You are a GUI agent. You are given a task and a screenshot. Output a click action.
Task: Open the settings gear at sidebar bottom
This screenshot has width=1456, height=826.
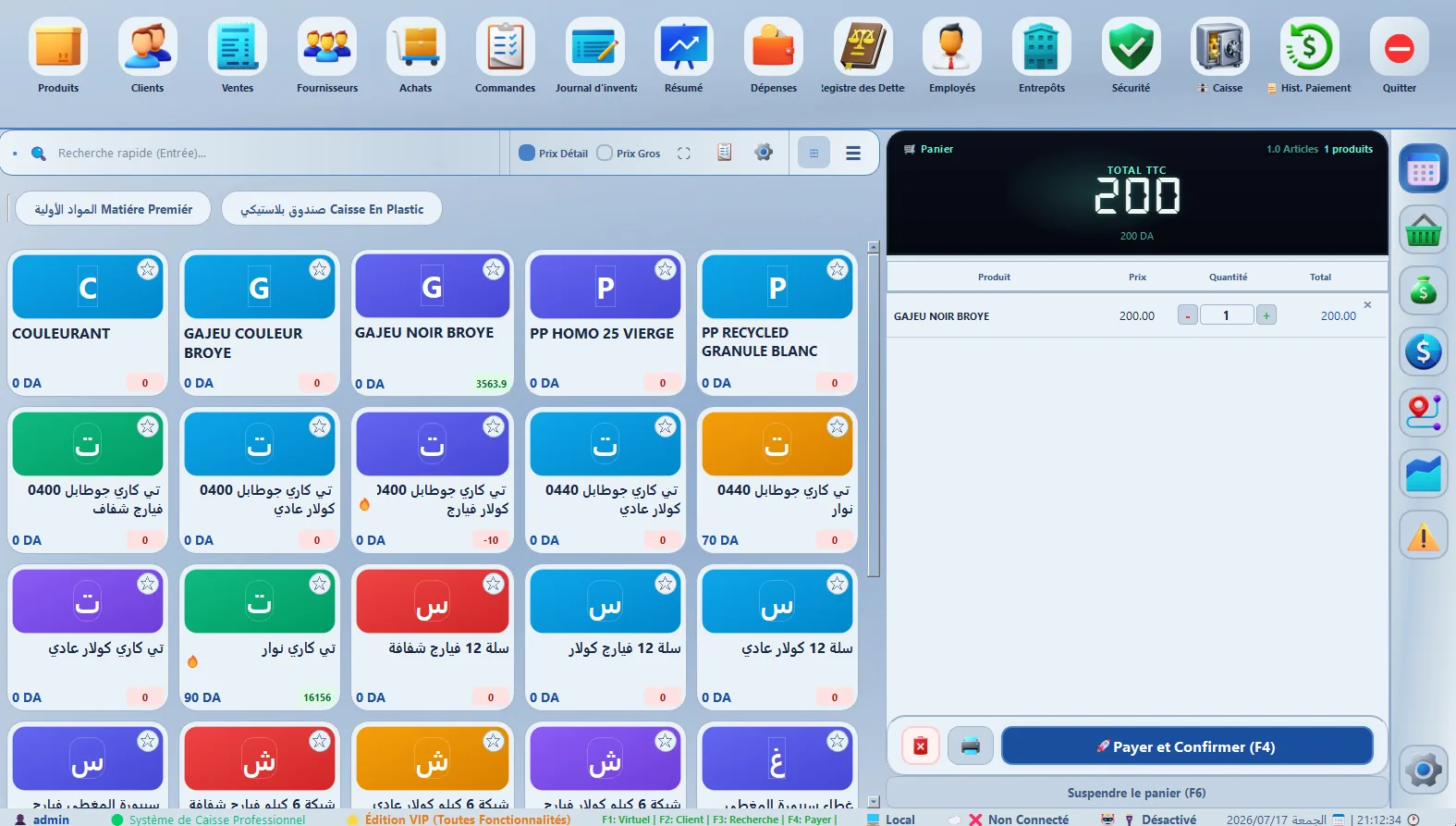(1424, 770)
